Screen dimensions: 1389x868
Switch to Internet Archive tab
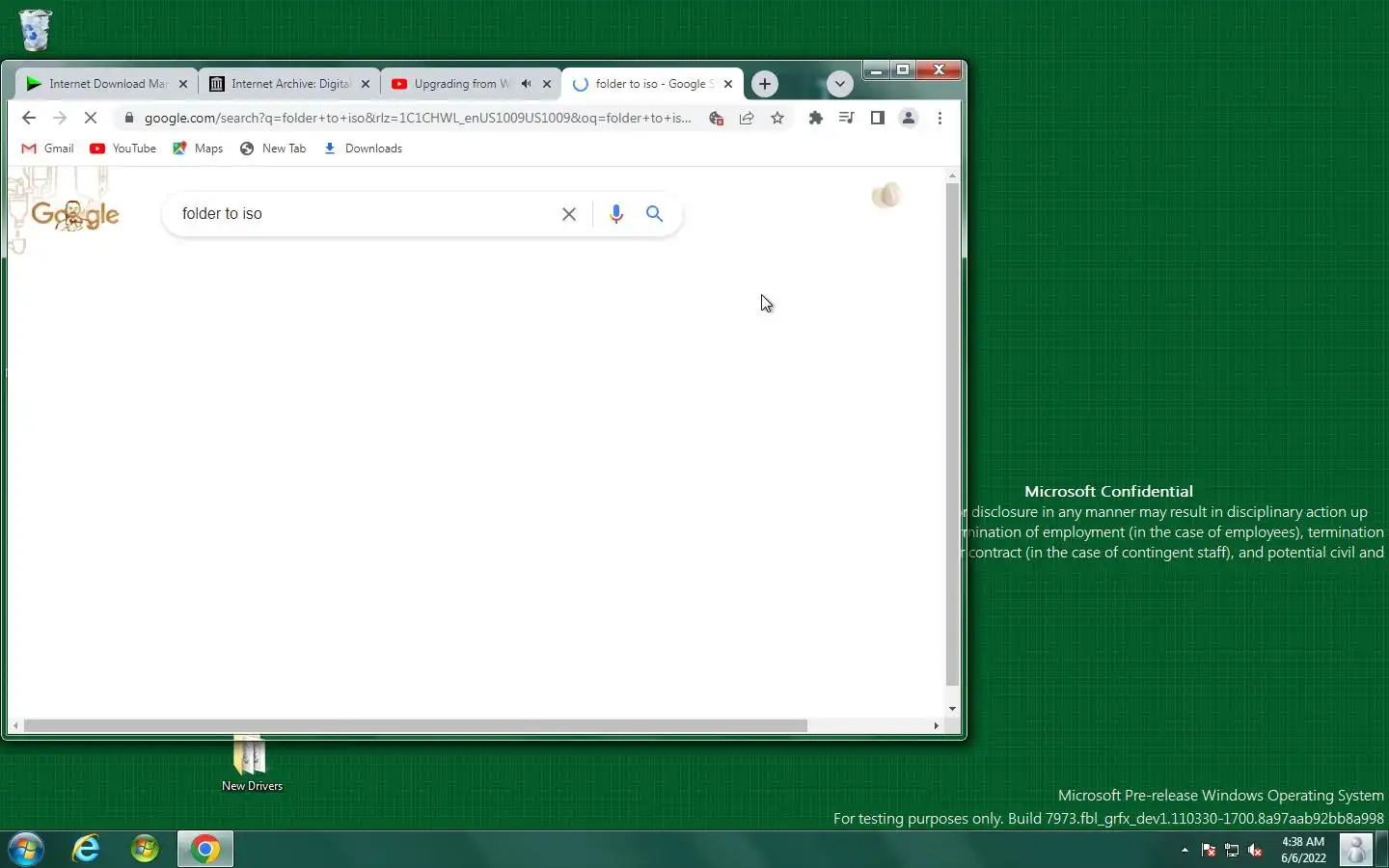[289, 84]
